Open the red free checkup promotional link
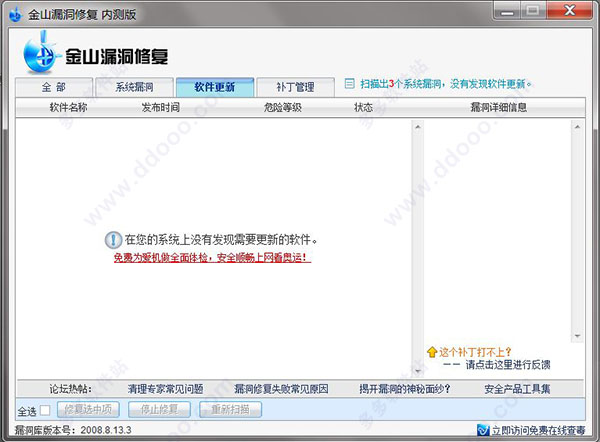This screenshot has height=442, width=600. point(212,258)
